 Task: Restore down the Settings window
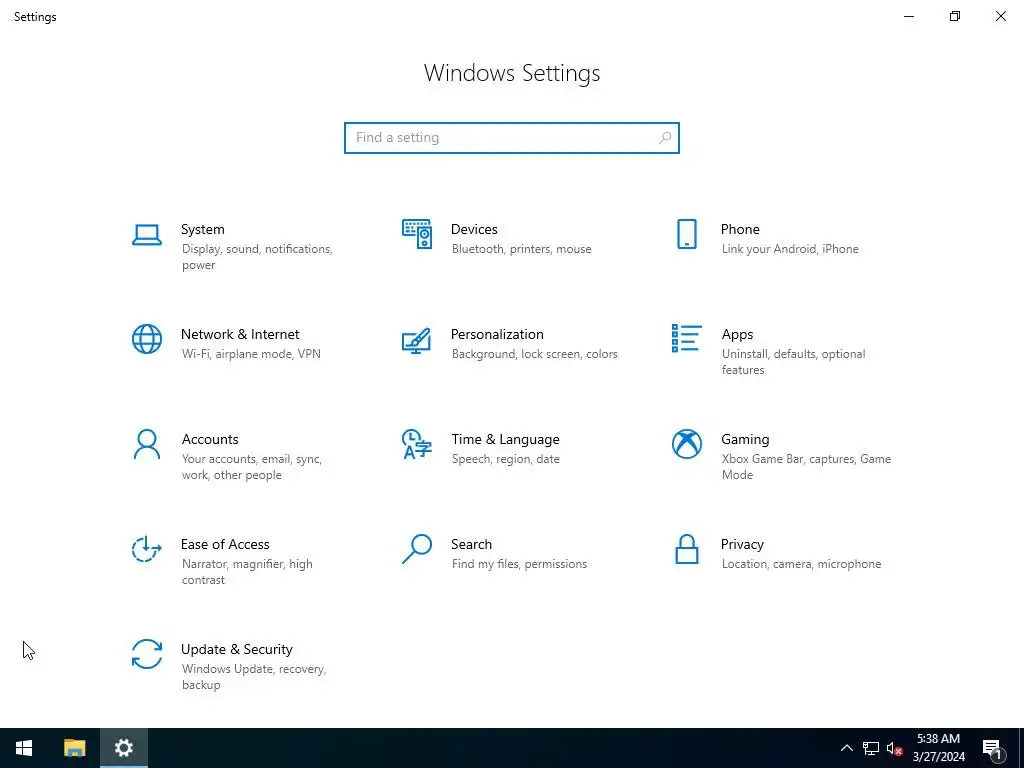point(955,16)
